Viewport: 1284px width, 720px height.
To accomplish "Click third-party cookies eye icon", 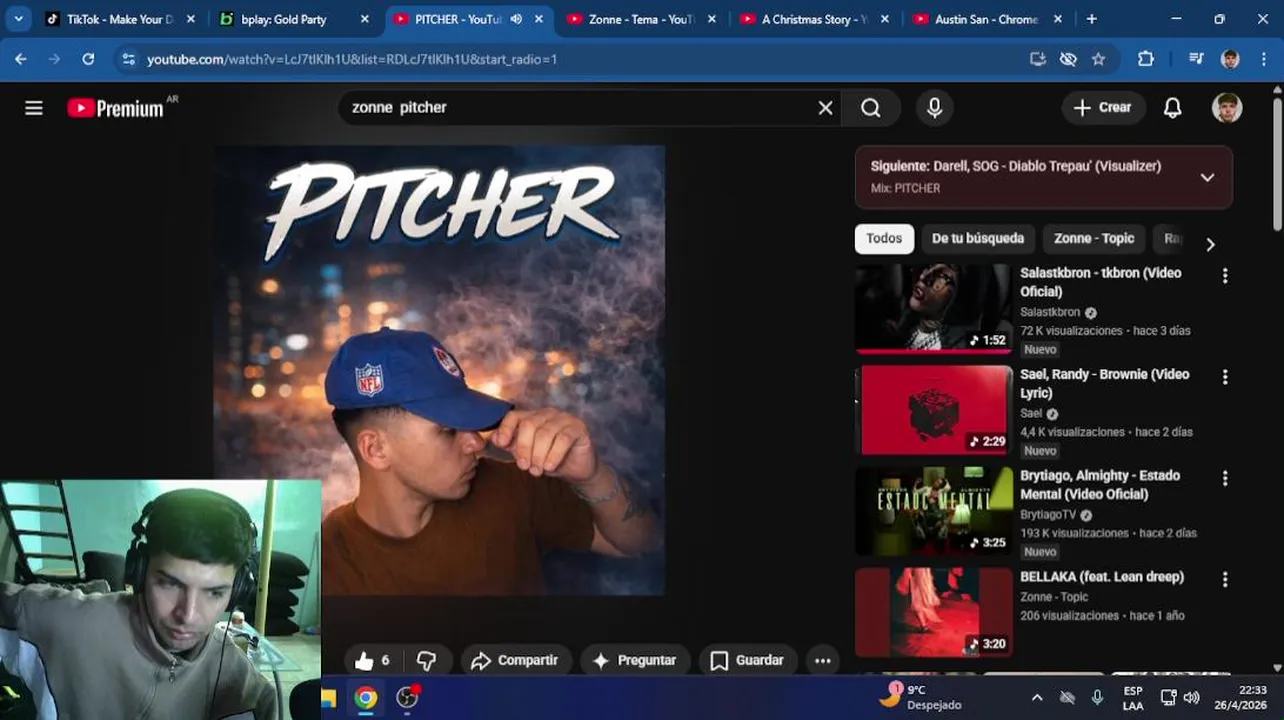I will (x=1068, y=59).
